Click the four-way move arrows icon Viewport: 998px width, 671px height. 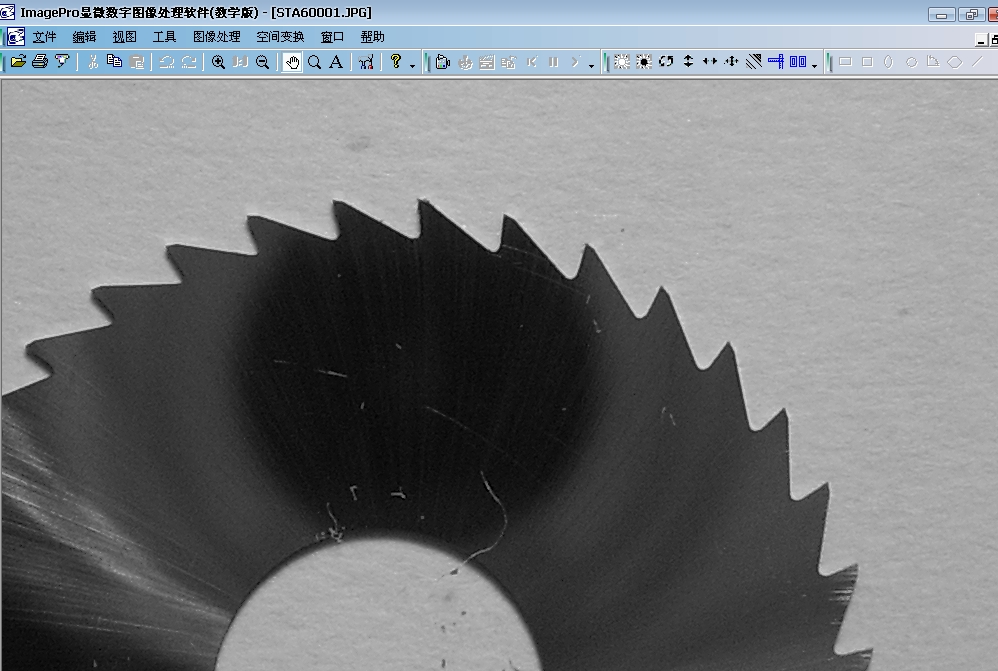(x=732, y=62)
